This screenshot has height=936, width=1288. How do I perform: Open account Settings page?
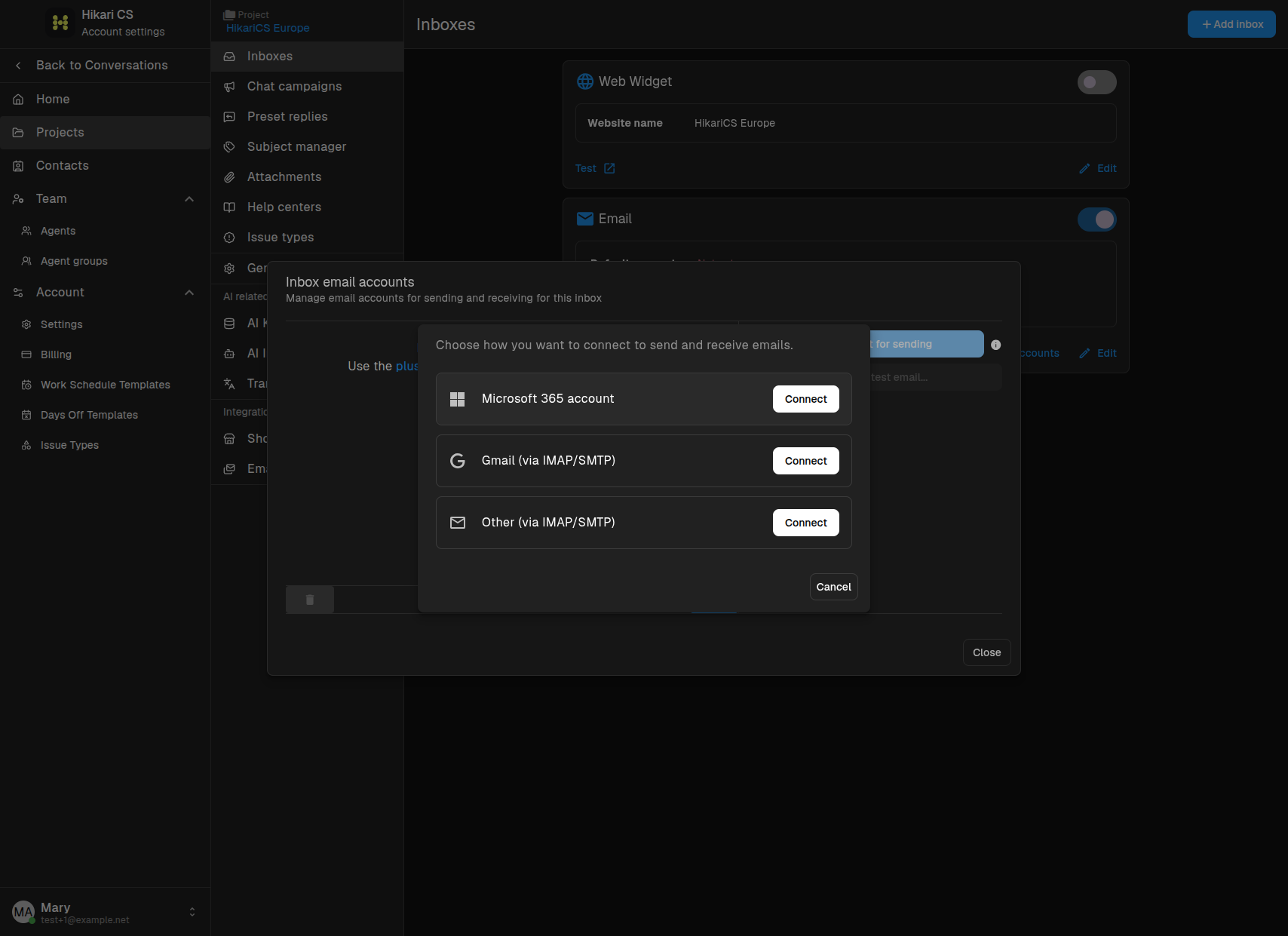coord(105,324)
